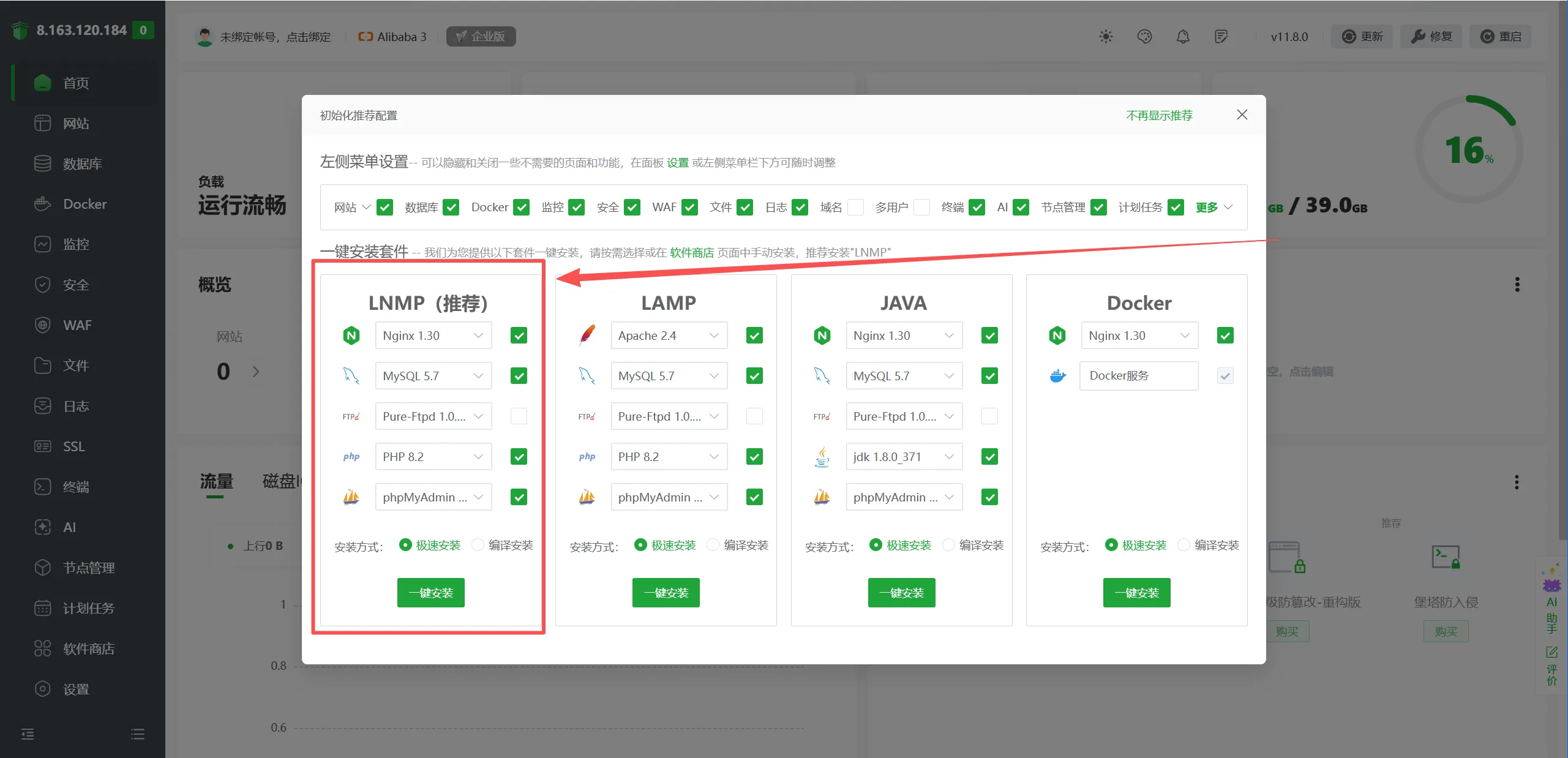Click the Java icon beside jdk 1.8.0_371

point(822,457)
